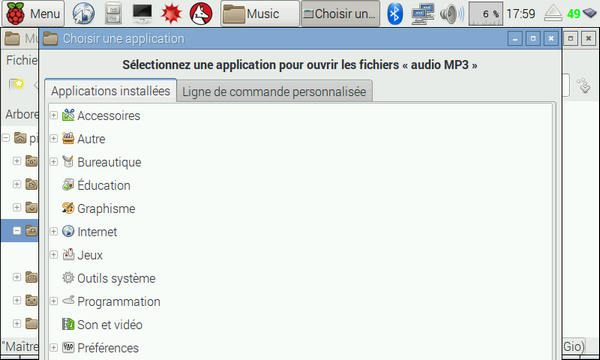Viewport: 600px width, 360px height.
Task: Launch the terminal monitor icon
Action: (142, 13)
